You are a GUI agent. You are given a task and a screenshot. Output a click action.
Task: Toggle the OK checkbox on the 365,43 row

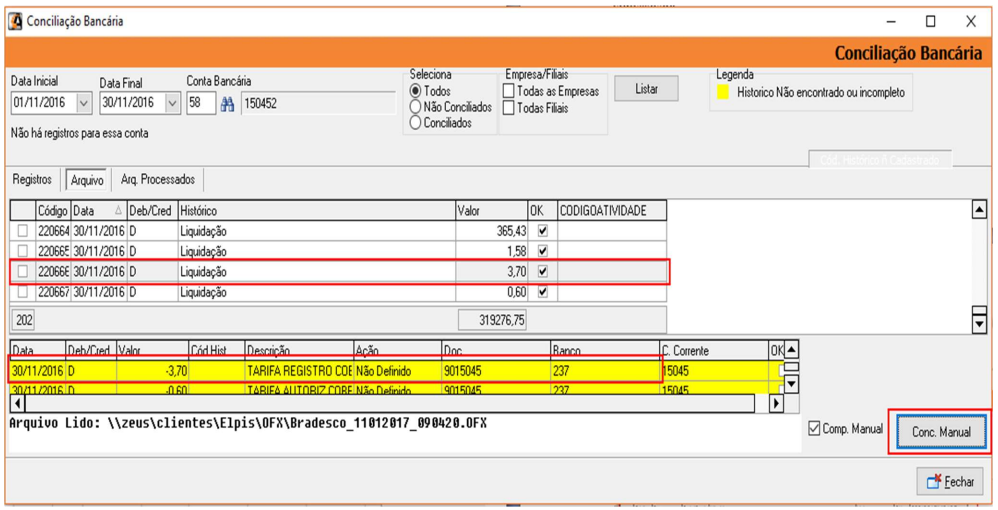[542, 230]
